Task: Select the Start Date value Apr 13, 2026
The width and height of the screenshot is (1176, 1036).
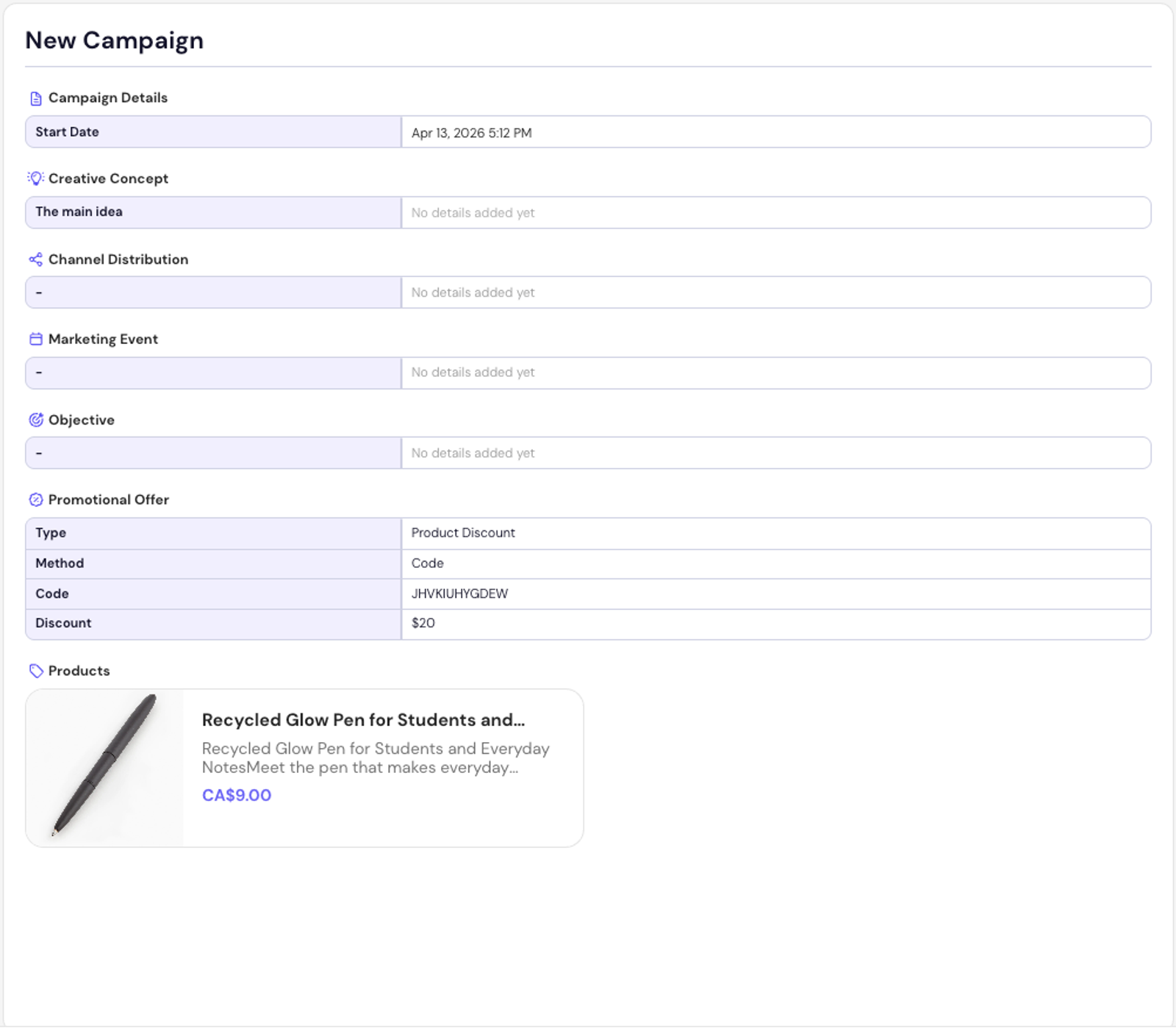Action: [x=471, y=133]
